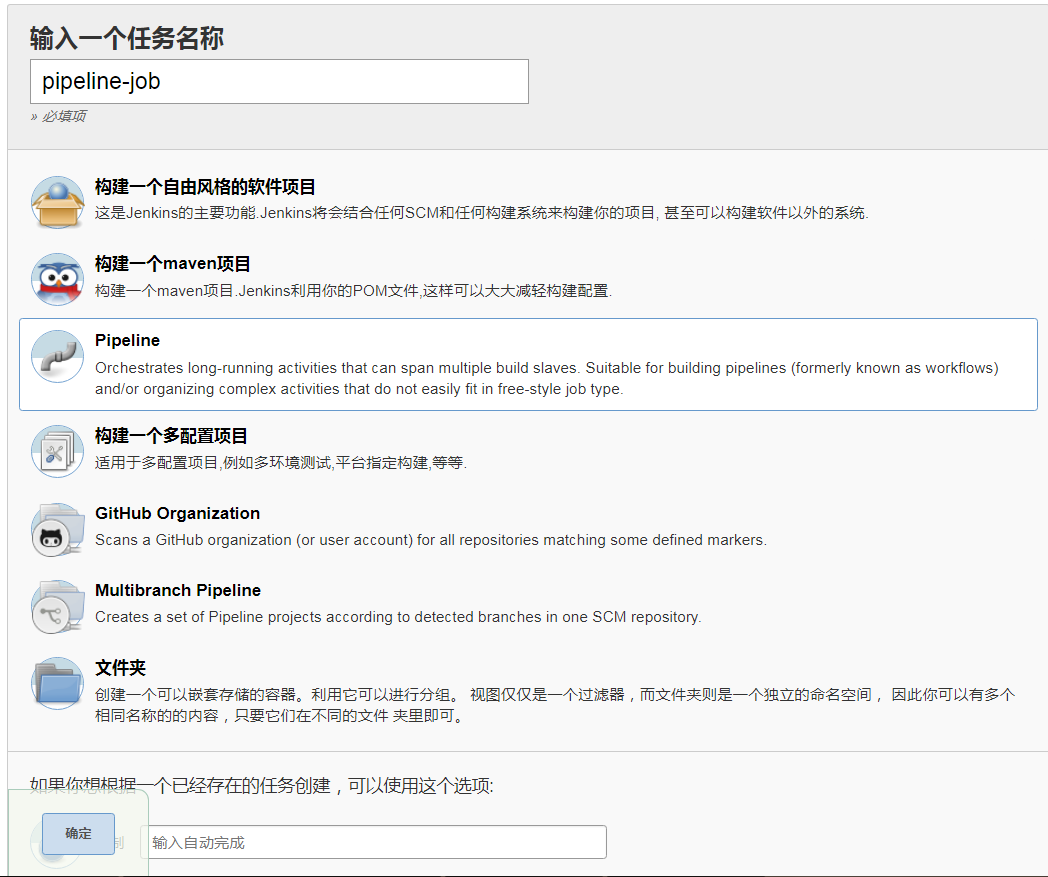Choose the Pipeline title

coord(127,340)
